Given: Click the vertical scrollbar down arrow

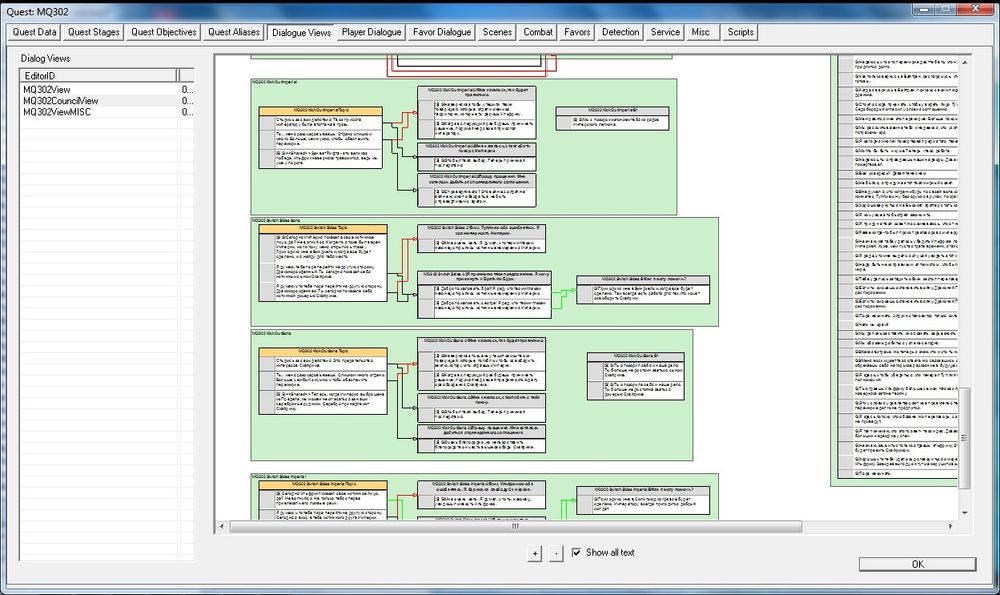Looking at the screenshot, I should [964, 513].
